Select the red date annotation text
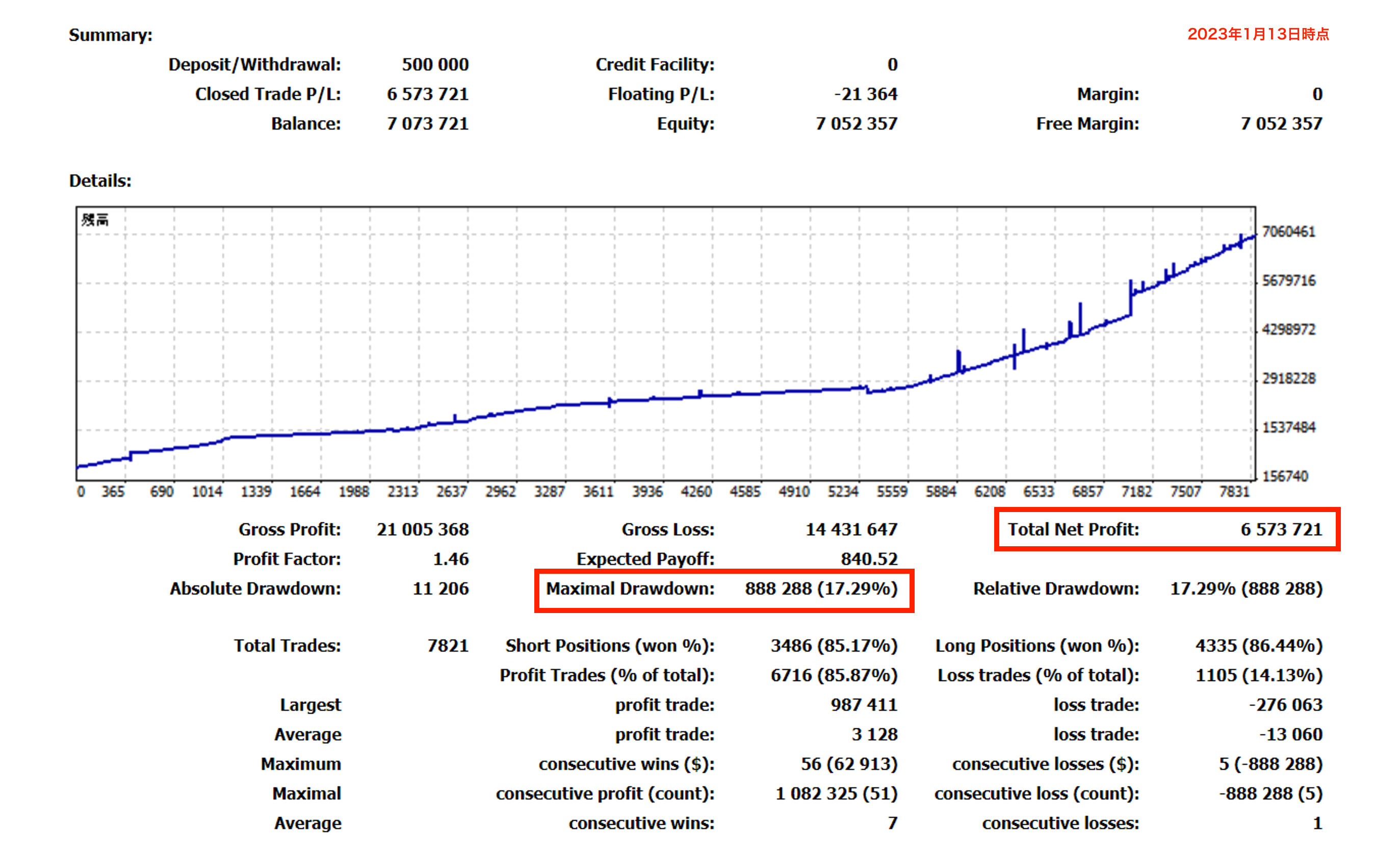1400x866 pixels. 1257,34
